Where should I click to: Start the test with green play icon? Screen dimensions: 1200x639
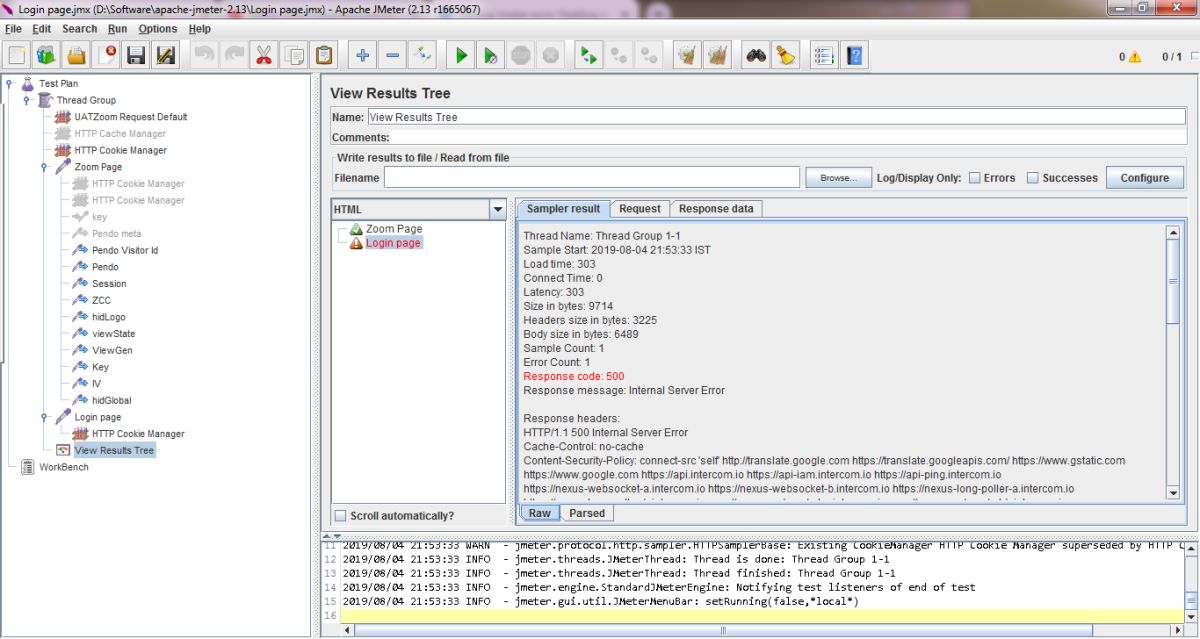click(461, 55)
